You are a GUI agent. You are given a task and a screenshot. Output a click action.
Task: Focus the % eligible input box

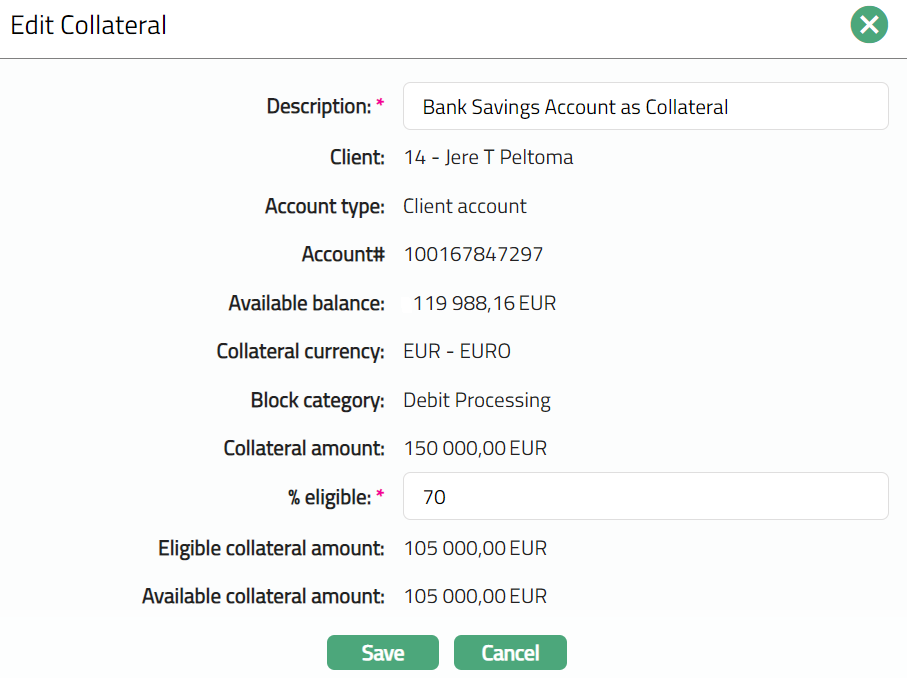point(645,496)
